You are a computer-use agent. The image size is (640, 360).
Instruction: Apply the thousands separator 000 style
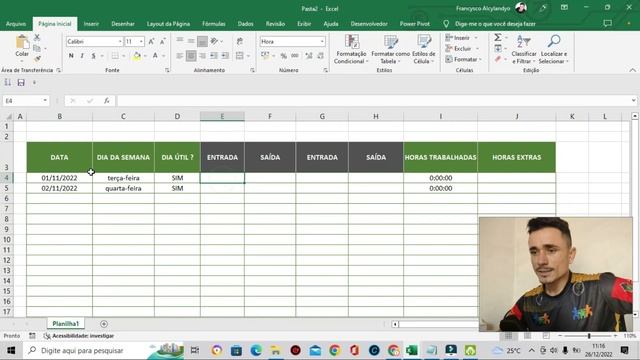(x=295, y=56)
